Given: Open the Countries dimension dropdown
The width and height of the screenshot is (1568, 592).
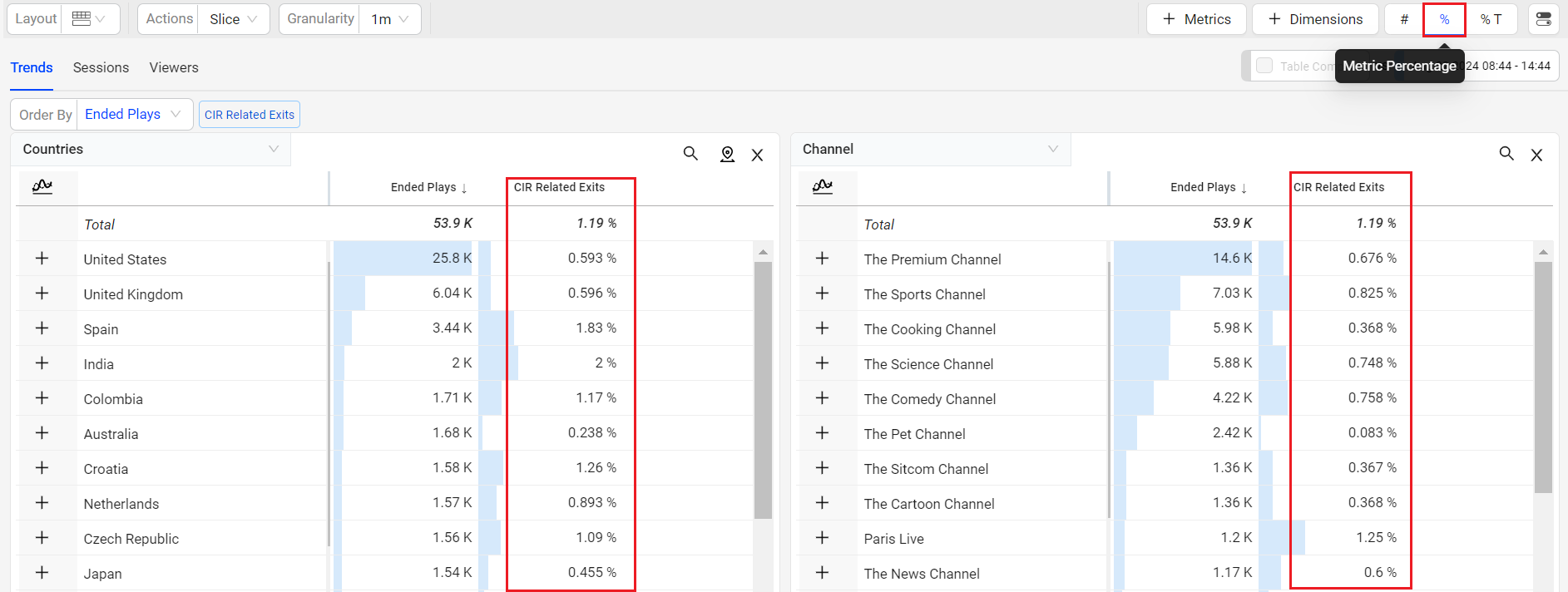Looking at the screenshot, I should 151,149.
